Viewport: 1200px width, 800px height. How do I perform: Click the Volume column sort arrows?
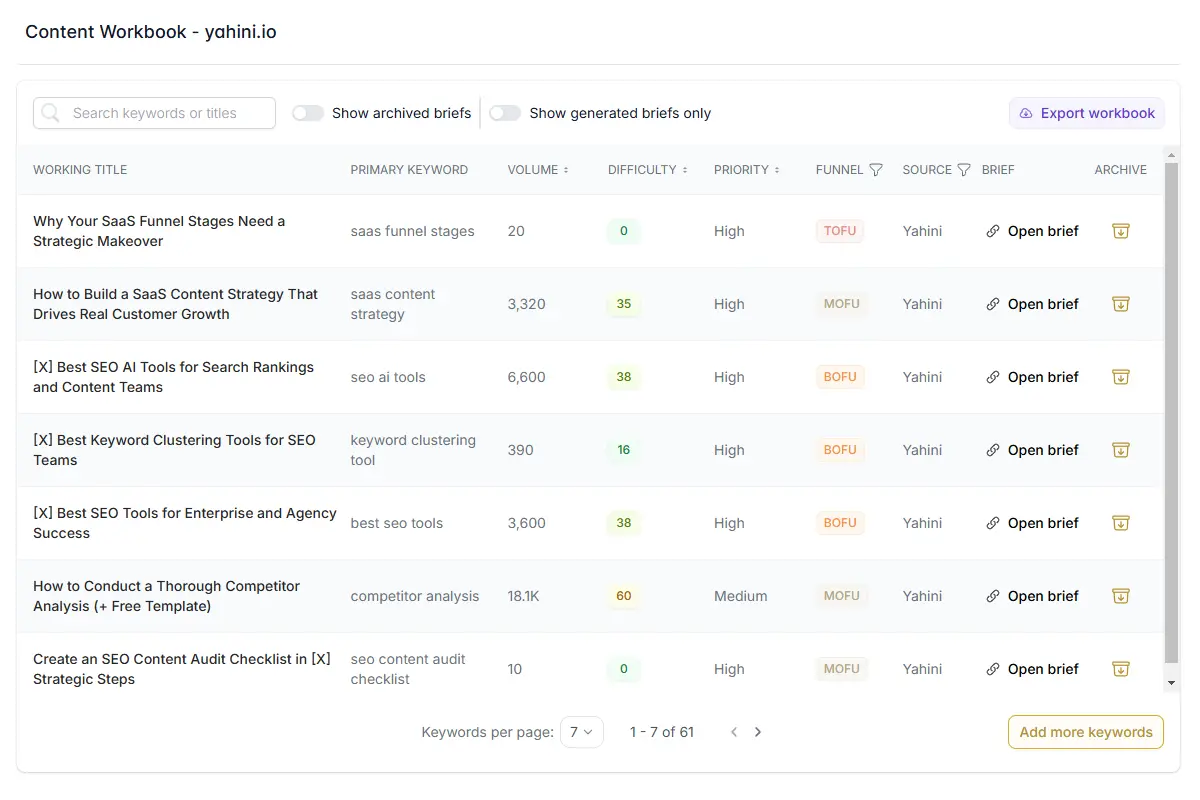click(567, 169)
